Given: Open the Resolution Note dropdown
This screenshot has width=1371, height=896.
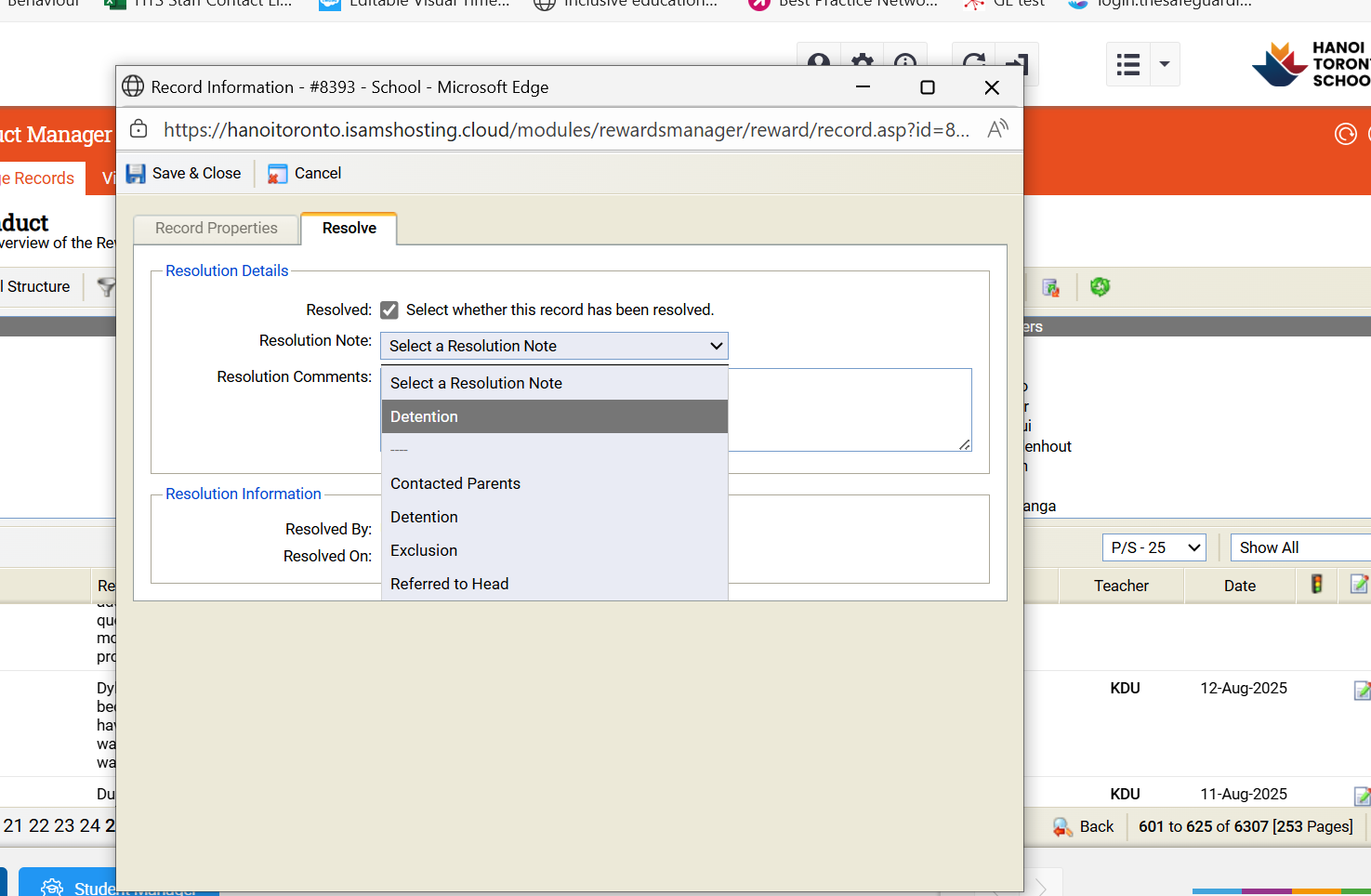Looking at the screenshot, I should pyautogui.click(x=554, y=346).
